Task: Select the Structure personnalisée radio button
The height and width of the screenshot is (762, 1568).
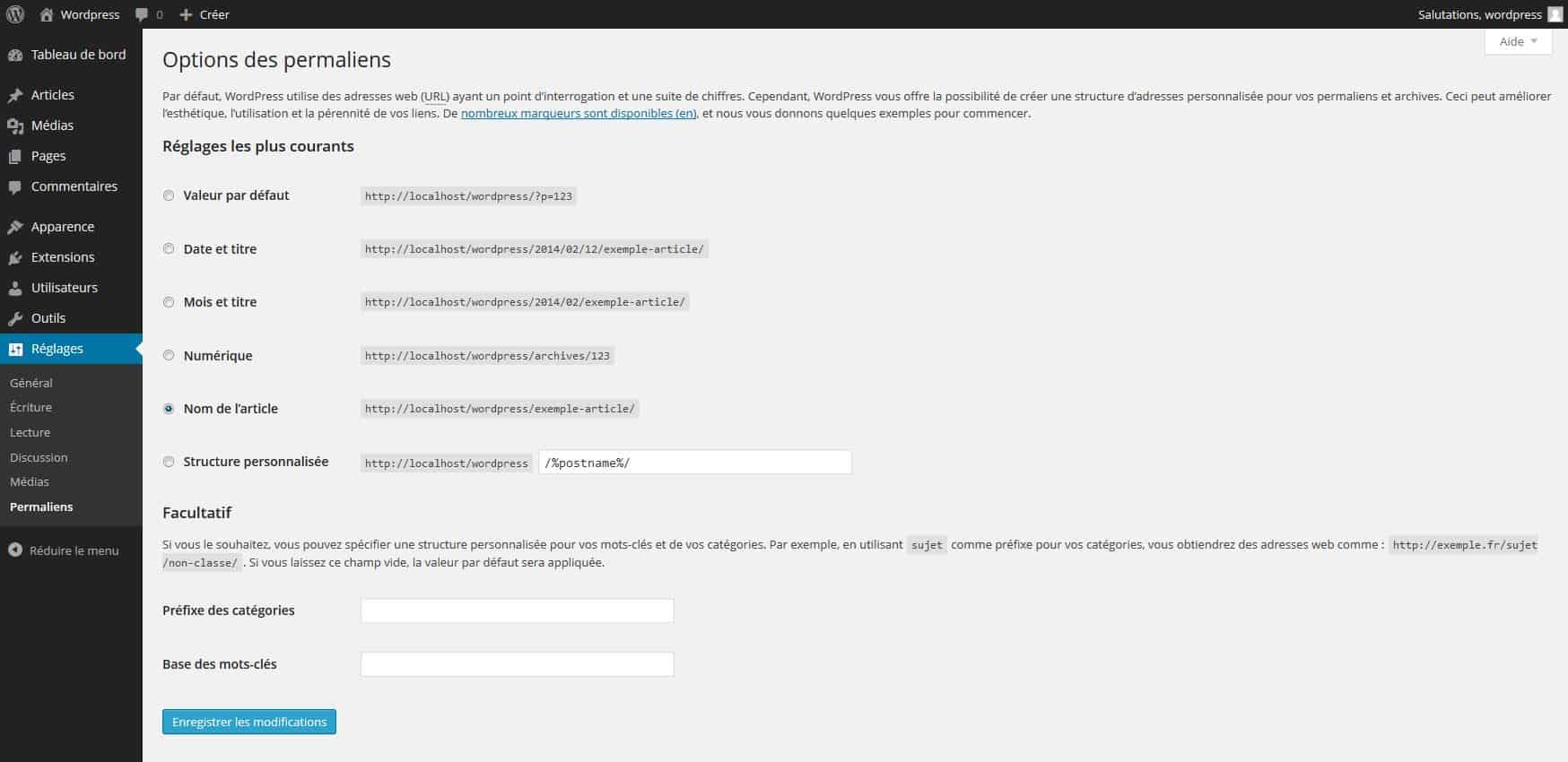Action: [x=169, y=462]
